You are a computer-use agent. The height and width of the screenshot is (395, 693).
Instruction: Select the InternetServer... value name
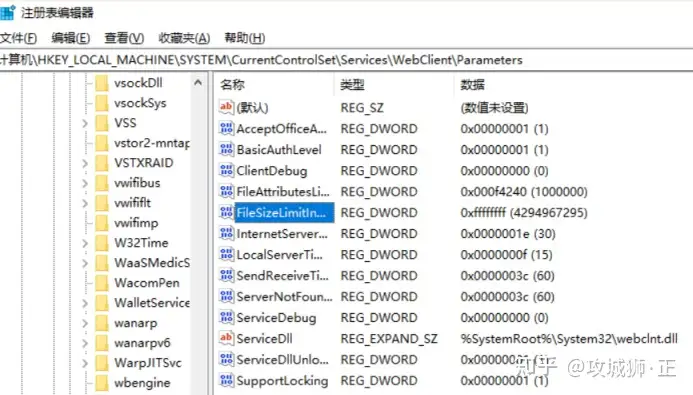pos(282,234)
